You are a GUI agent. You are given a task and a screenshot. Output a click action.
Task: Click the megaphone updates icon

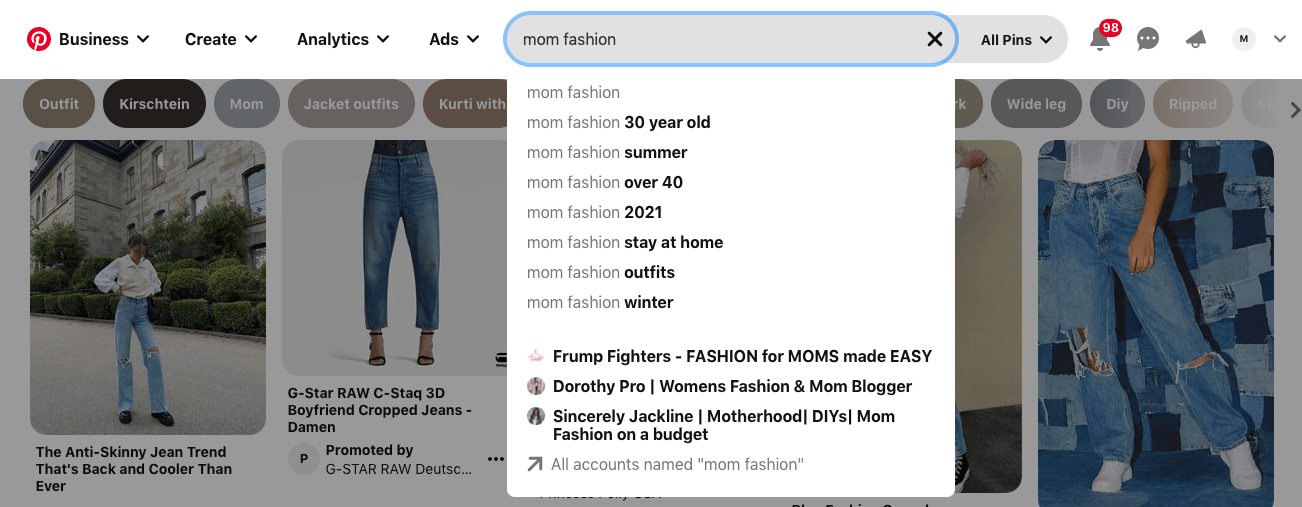tap(1196, 40)
